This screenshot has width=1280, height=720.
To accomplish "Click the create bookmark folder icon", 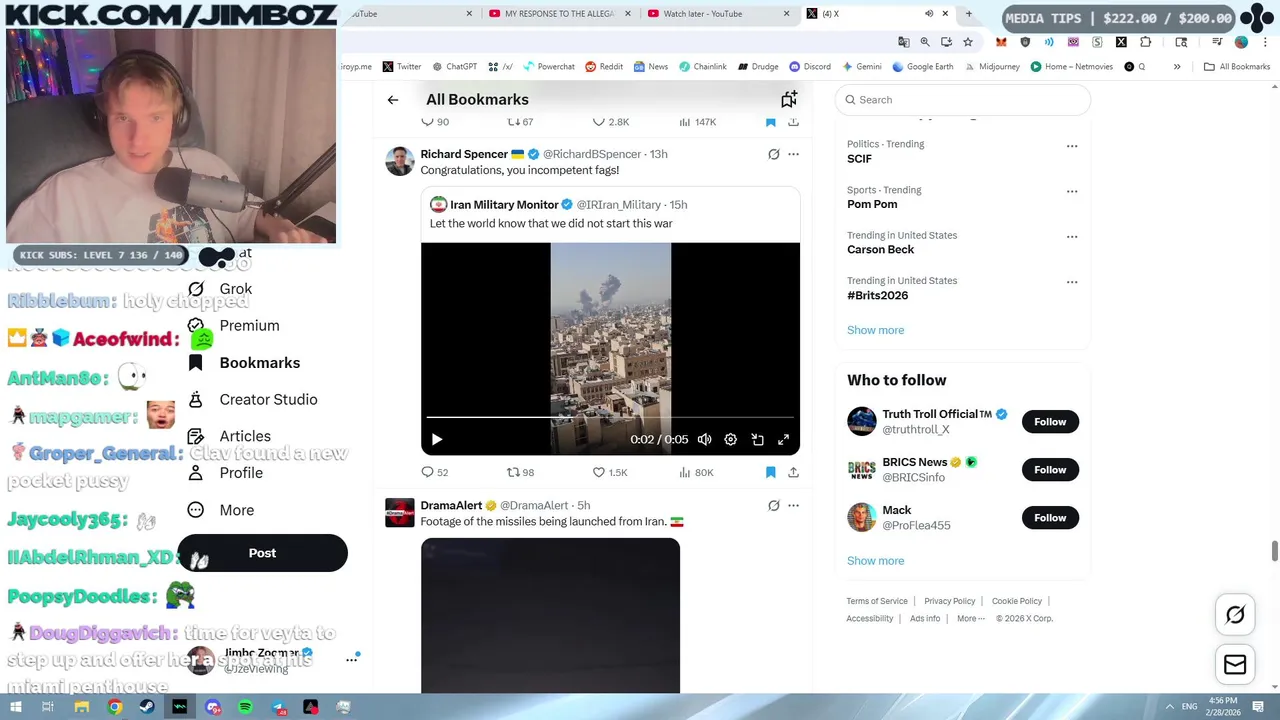I will point(789,99).
